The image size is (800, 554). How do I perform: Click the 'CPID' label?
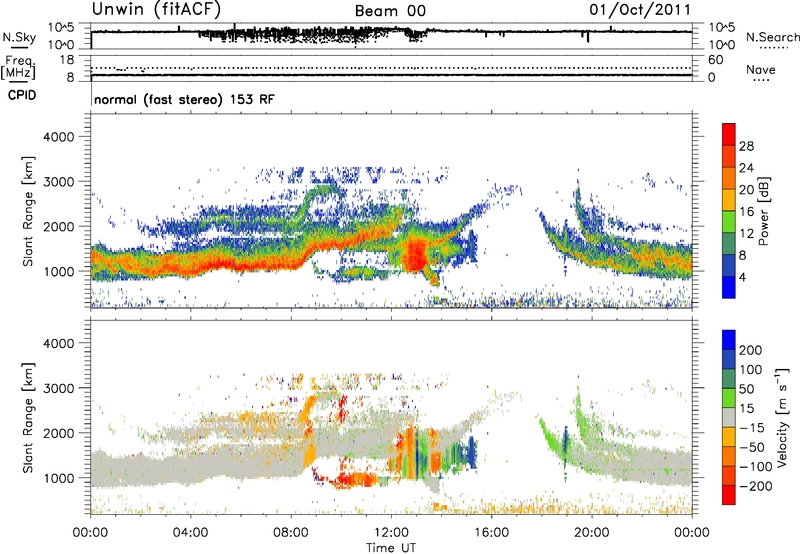(x=22, y=95)
